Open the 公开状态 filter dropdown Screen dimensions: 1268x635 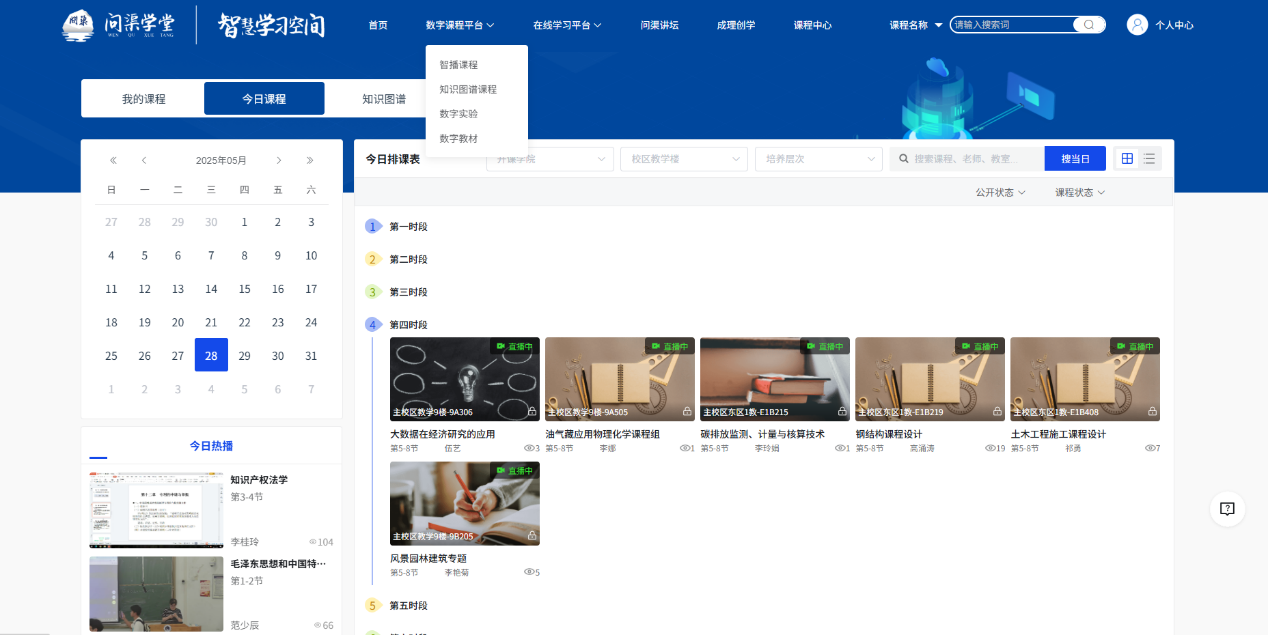[999, 192]
